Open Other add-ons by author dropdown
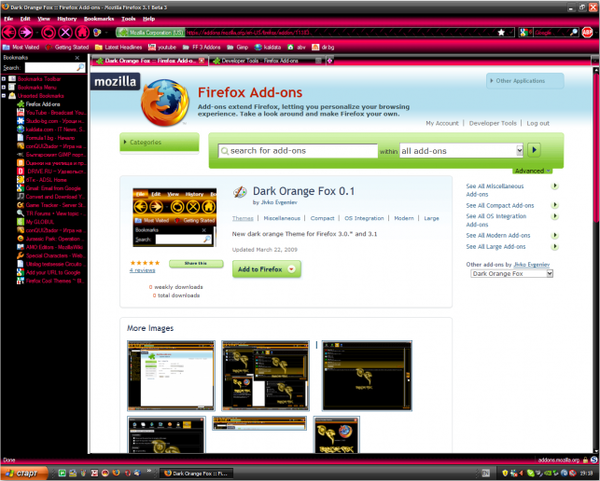The width and height of the screenshot is (600, 481). 512,274
